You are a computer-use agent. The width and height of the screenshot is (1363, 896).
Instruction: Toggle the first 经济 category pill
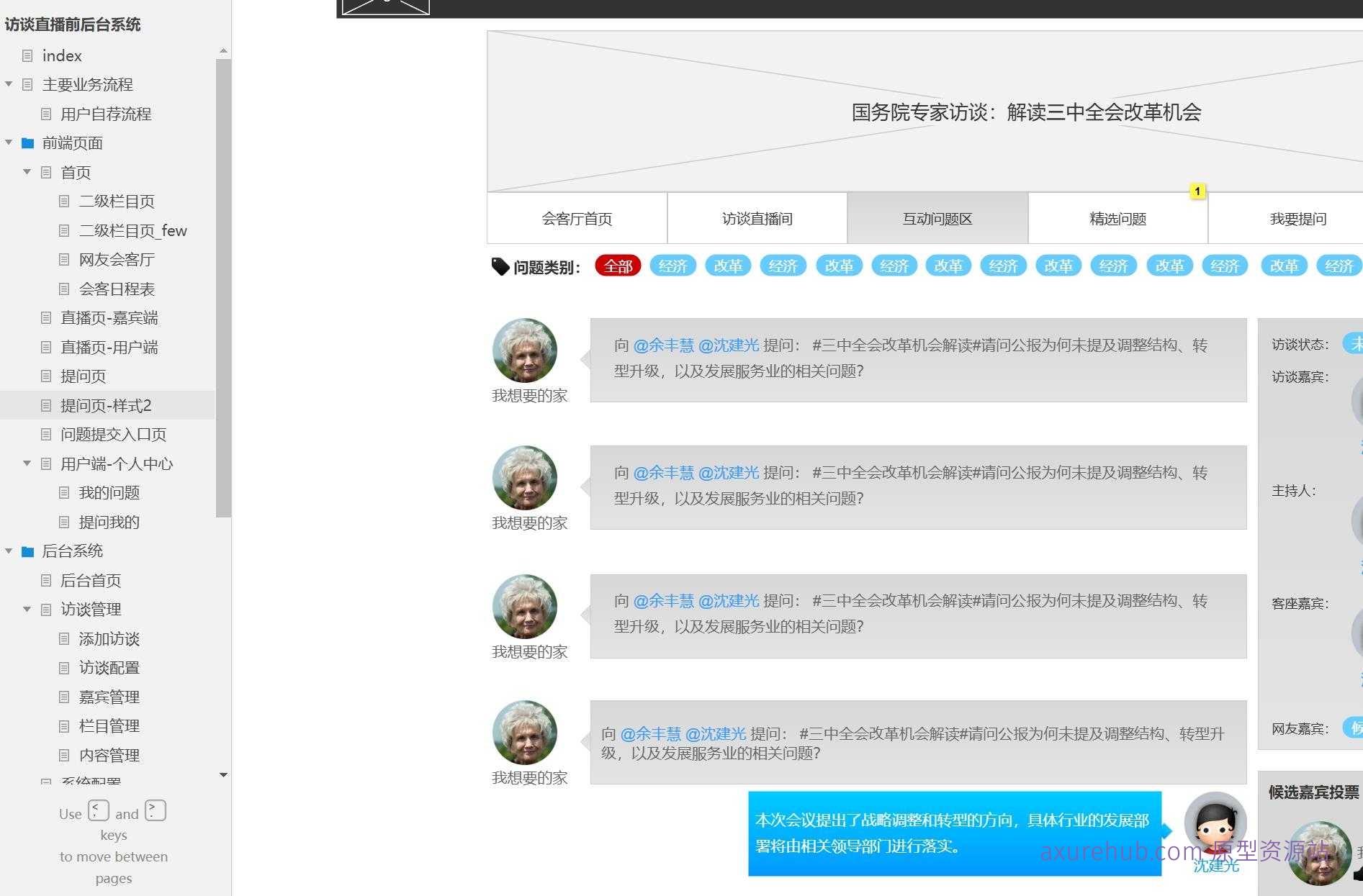(x=672, y=266)
